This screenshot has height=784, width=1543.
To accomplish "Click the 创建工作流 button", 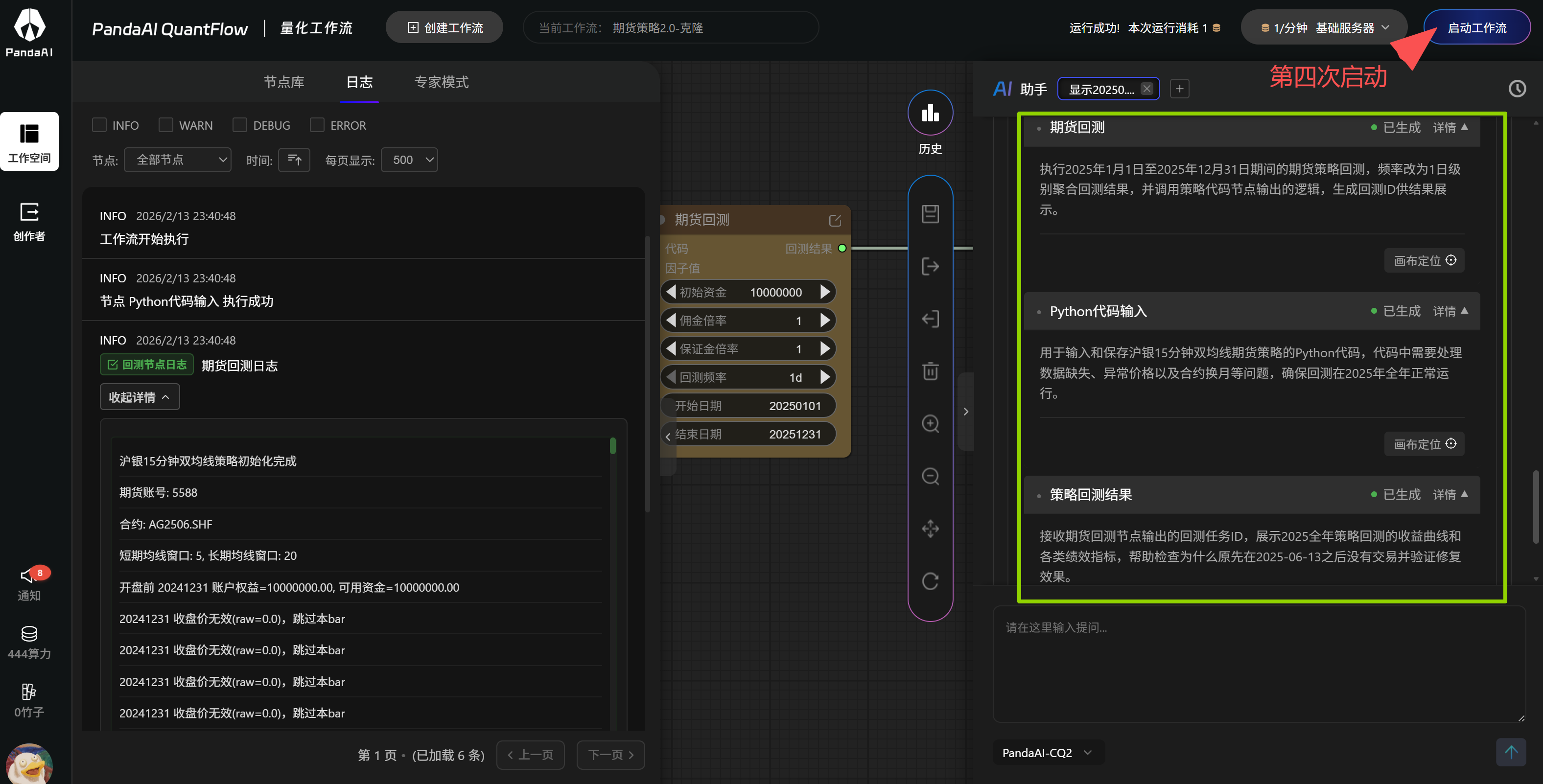I will 444,27.
